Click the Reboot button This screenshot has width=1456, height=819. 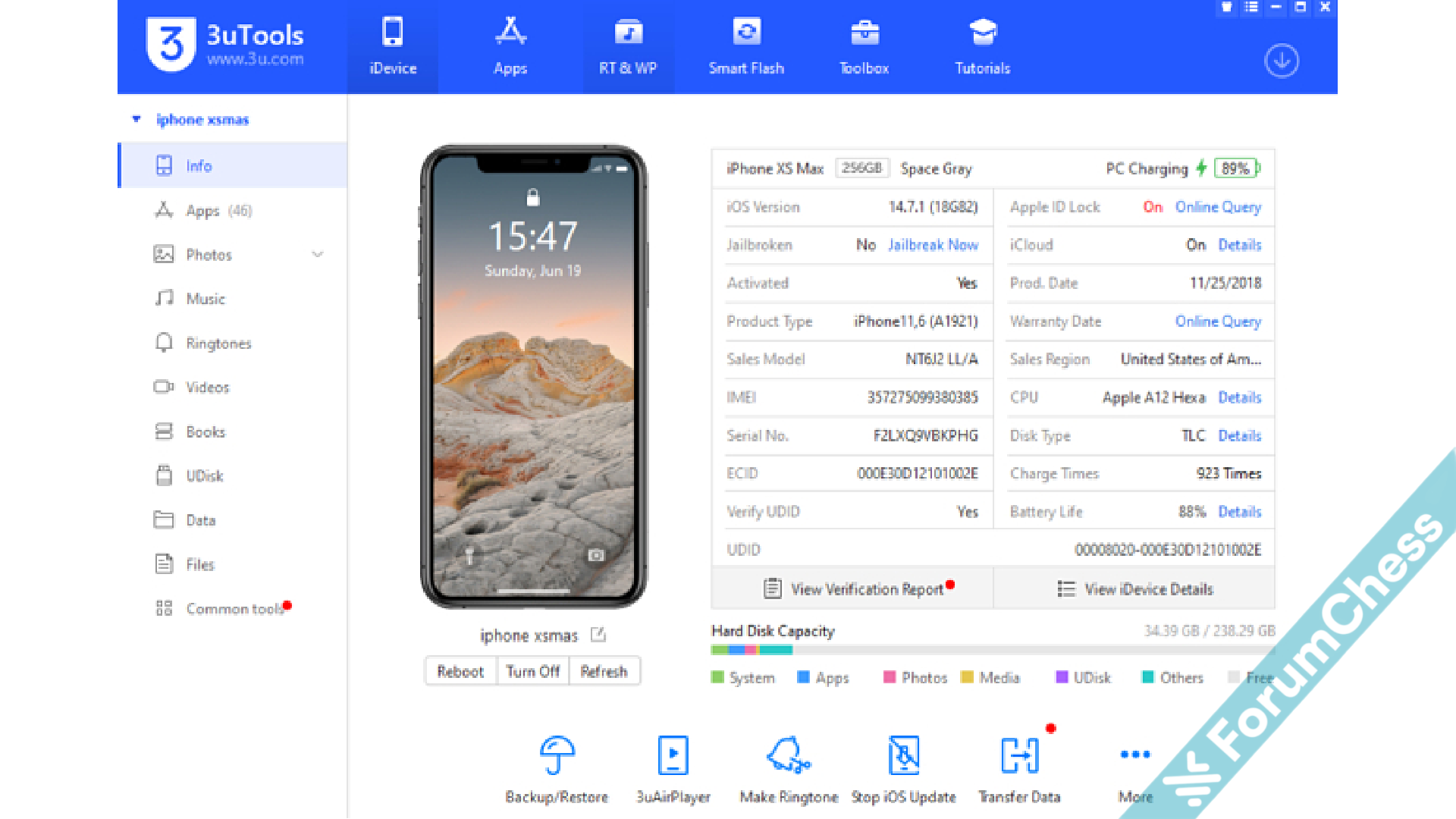[460, 671]
